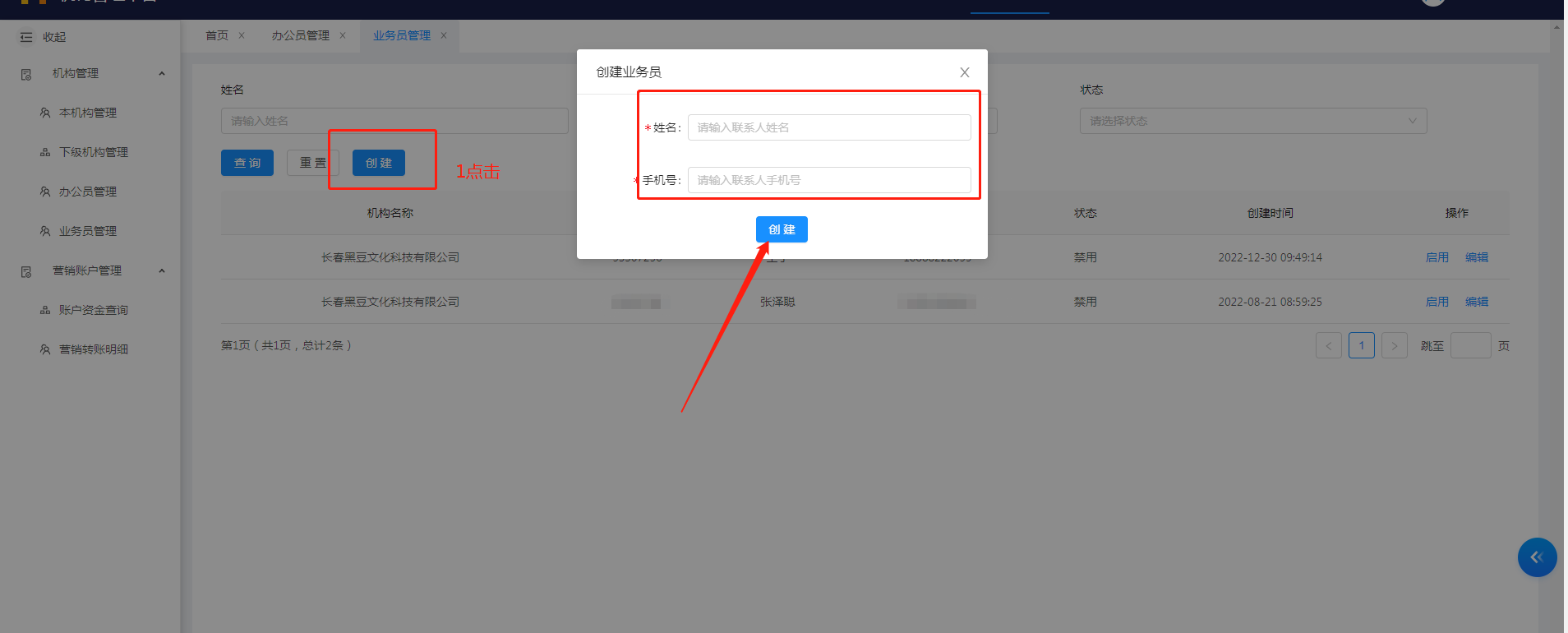Open 业务员管理 in the sidebar
Screen dimensions: 1568x633
pos(88,231)
